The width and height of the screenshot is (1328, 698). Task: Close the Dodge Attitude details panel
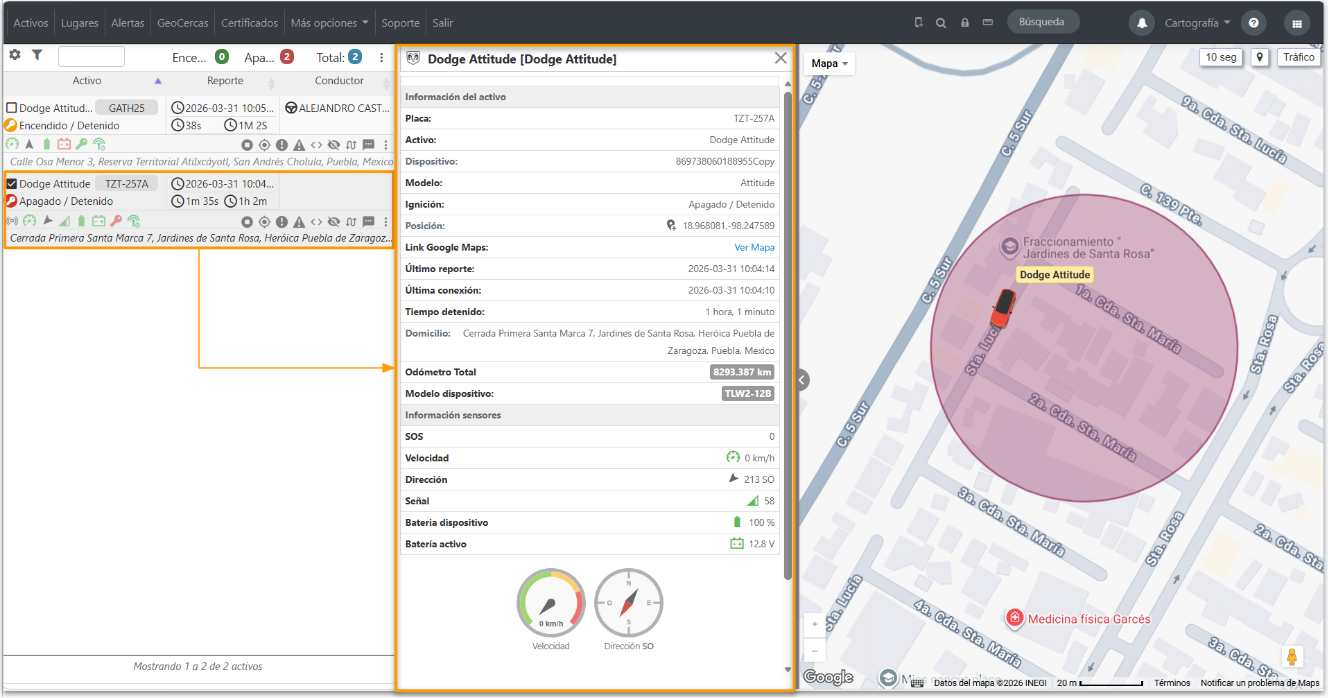781,58
